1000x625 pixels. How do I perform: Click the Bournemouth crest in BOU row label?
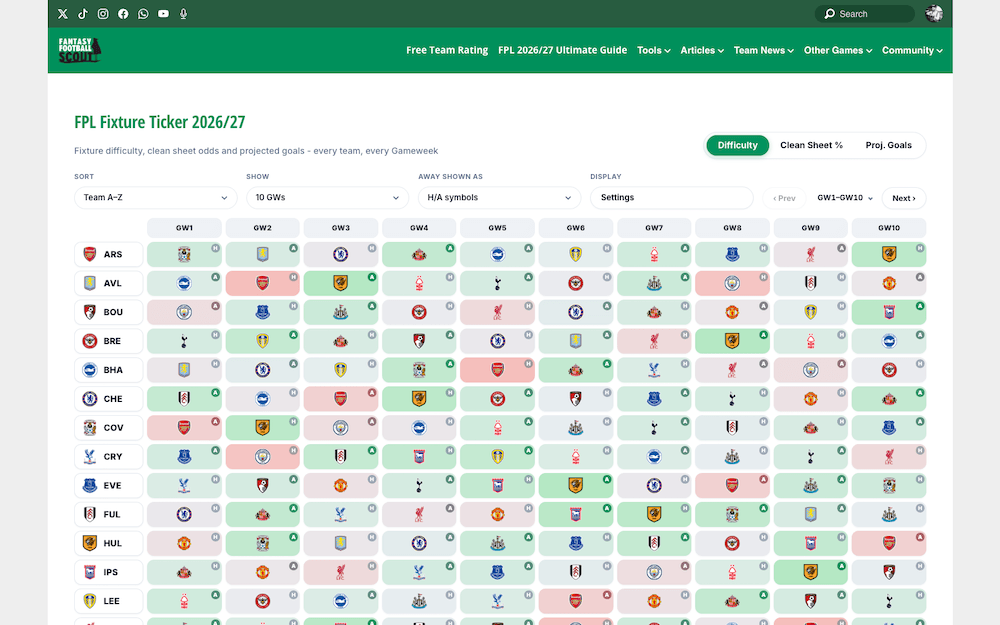coord(90,312)
